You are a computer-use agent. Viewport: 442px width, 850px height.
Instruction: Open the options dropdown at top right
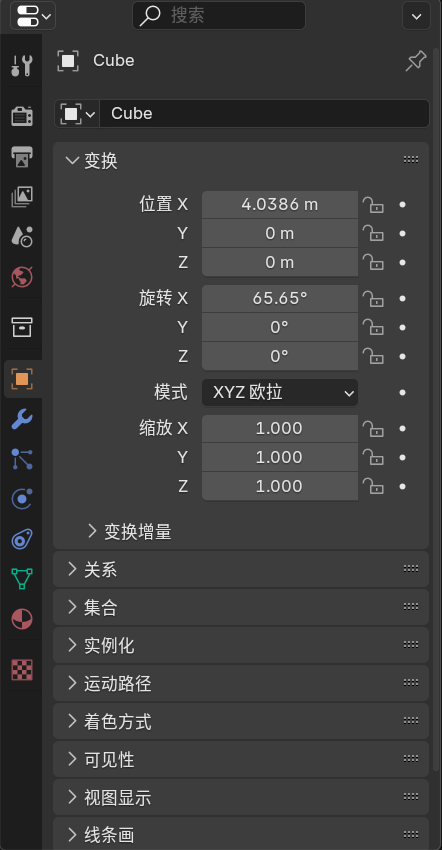(x=417, y=16)
